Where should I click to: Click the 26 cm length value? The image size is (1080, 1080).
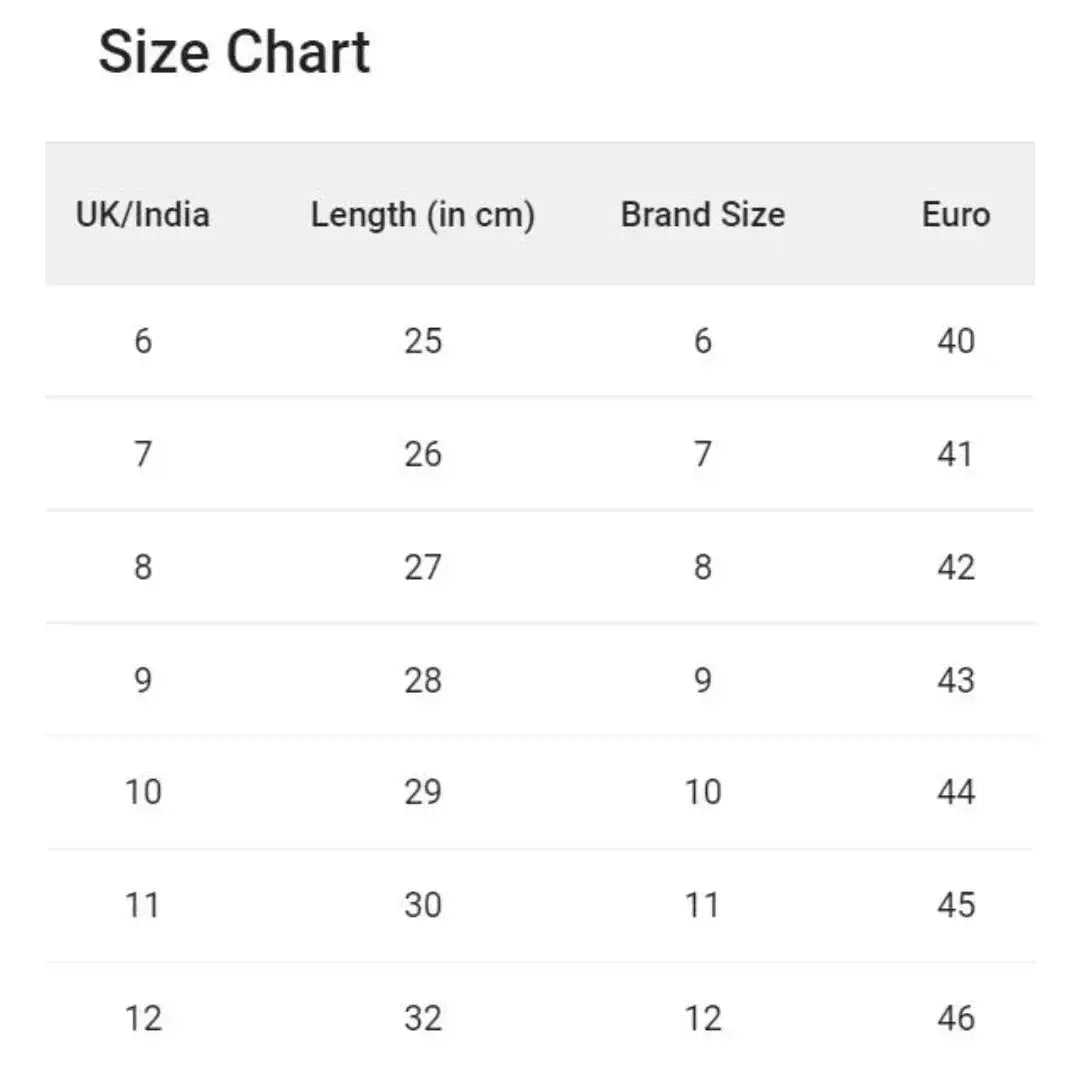(422, 454)
